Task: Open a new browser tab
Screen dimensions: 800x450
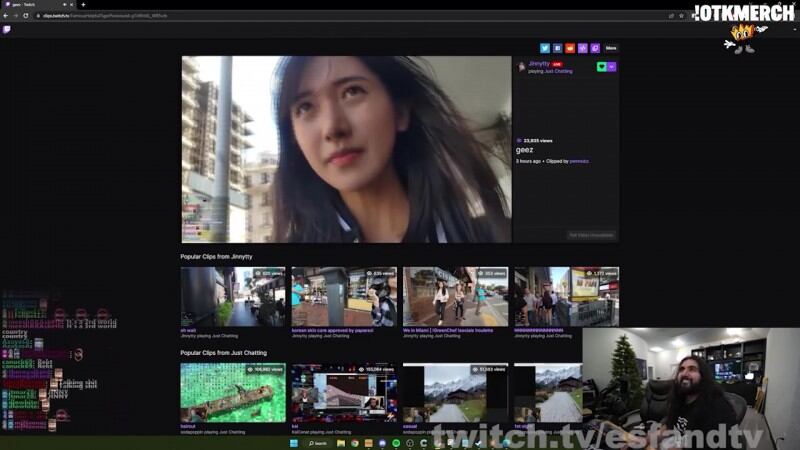Action: pyautogui.click(x=84, y=5)
